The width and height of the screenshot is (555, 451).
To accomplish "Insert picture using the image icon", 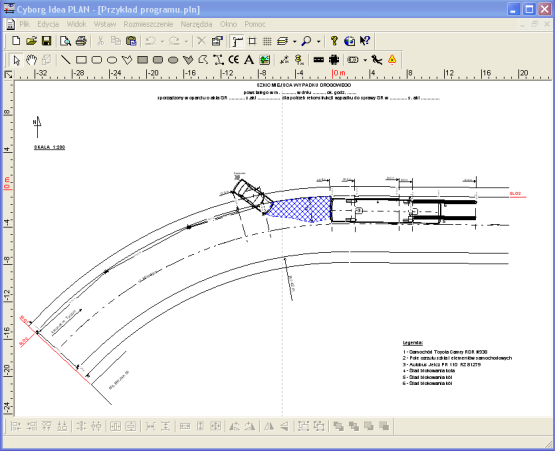I will point(264,60).
